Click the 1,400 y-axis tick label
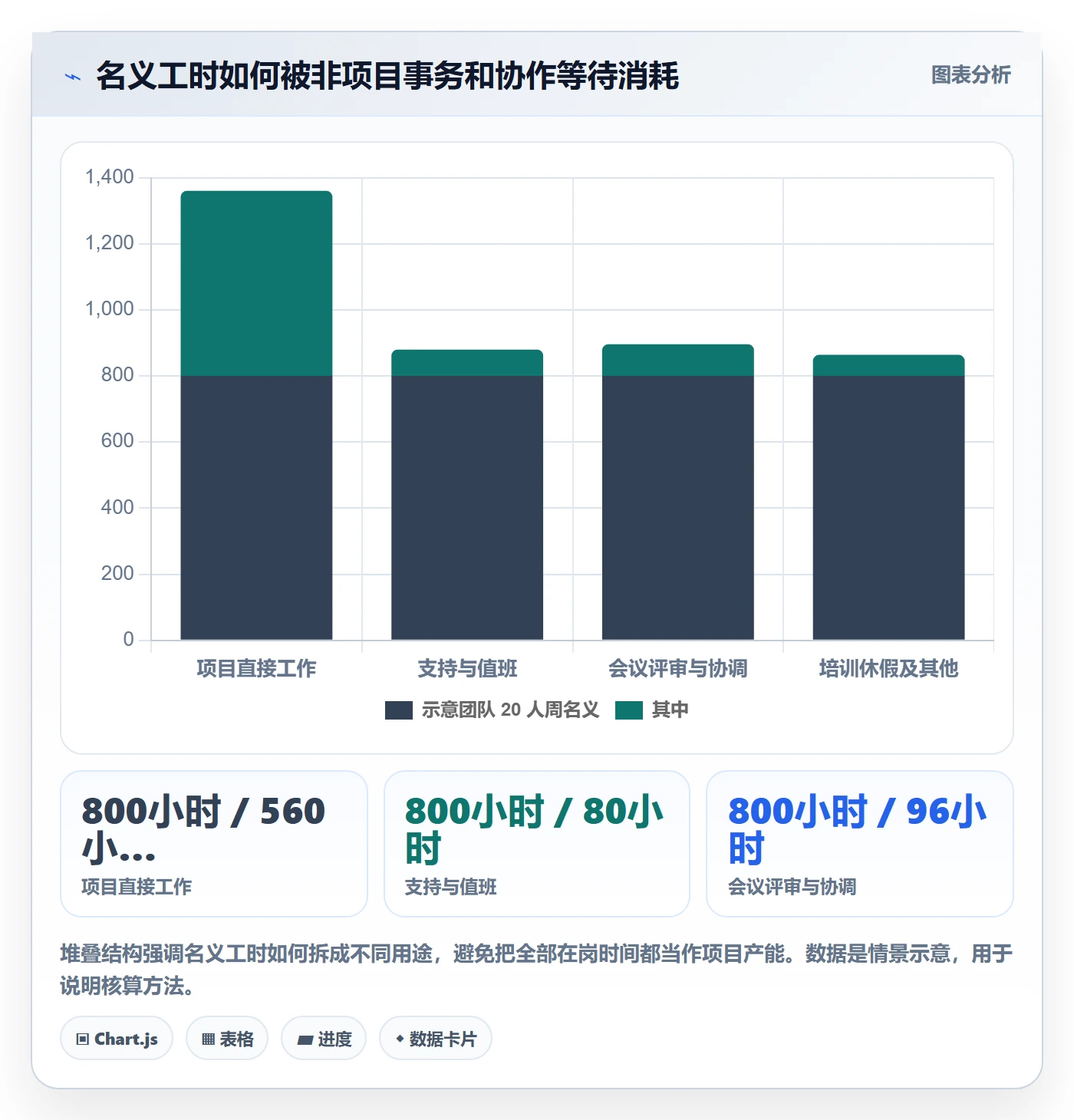1074x1120 pixels. point(110,177)
